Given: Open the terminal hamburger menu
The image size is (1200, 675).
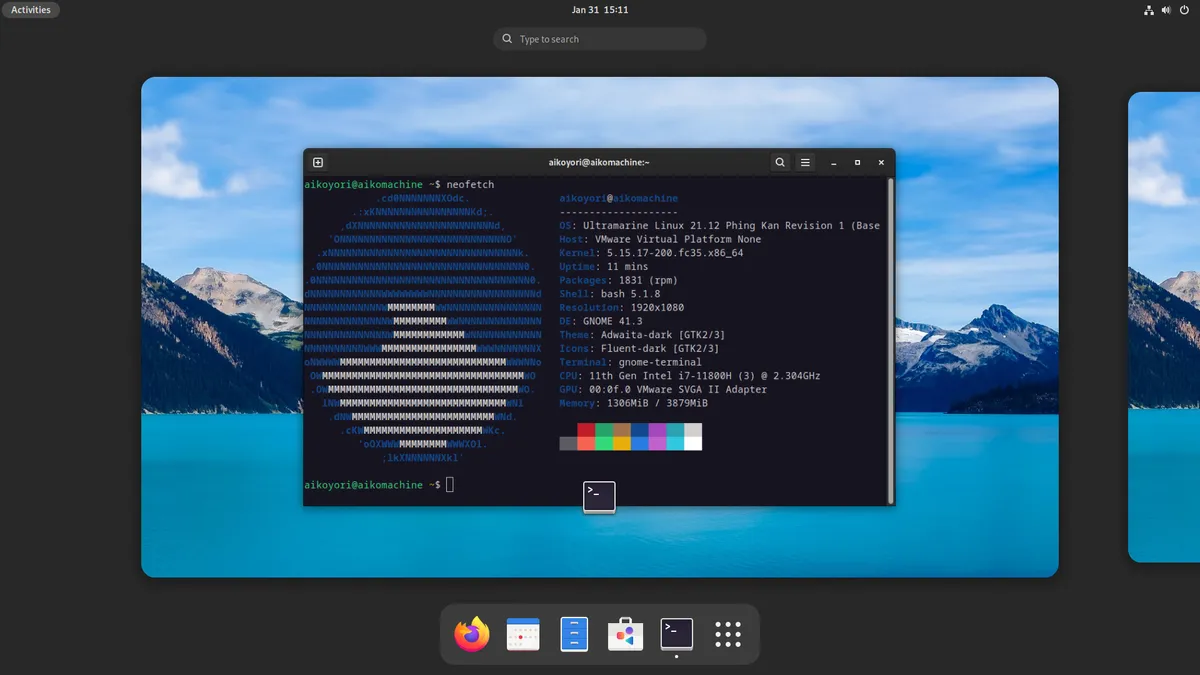Looking at the screenshot, I should pos(805,161).
